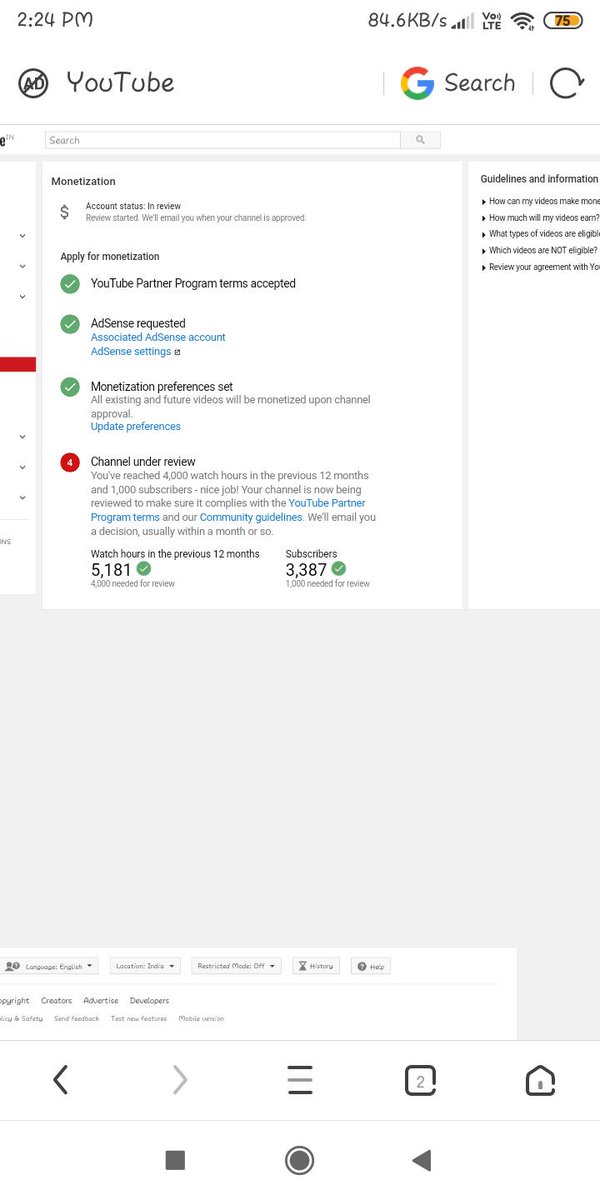Expand "What types of videos are eligible"

[x=540, y=234]
